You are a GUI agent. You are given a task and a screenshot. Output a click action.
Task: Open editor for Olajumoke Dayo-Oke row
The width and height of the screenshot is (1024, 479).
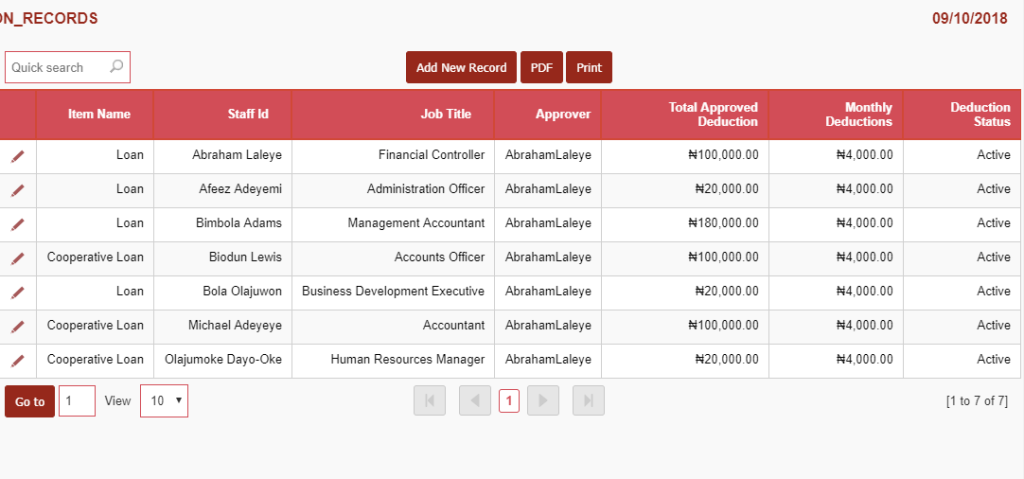point(17,360)
